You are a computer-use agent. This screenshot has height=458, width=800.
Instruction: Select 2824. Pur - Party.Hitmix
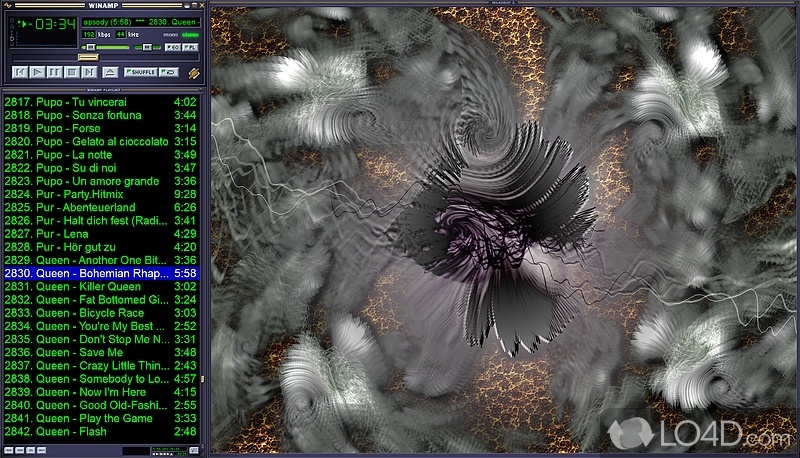[101, 194]
